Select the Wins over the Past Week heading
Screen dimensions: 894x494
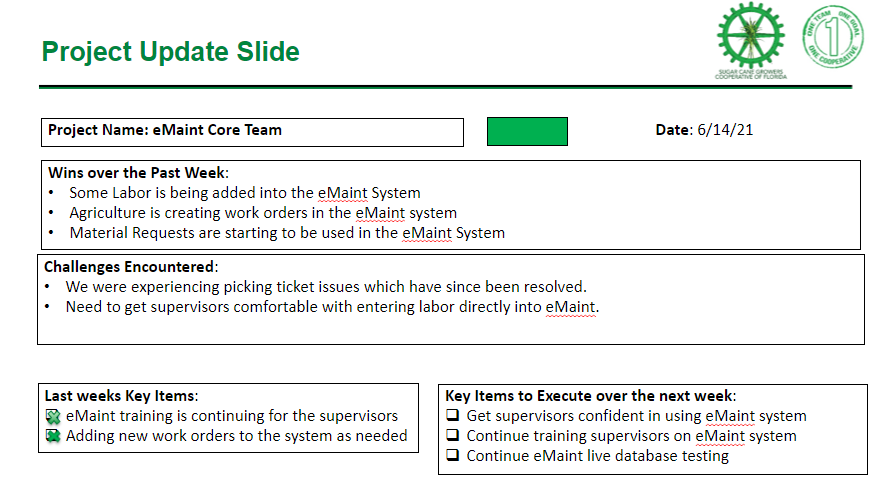(x=139, y=173)
